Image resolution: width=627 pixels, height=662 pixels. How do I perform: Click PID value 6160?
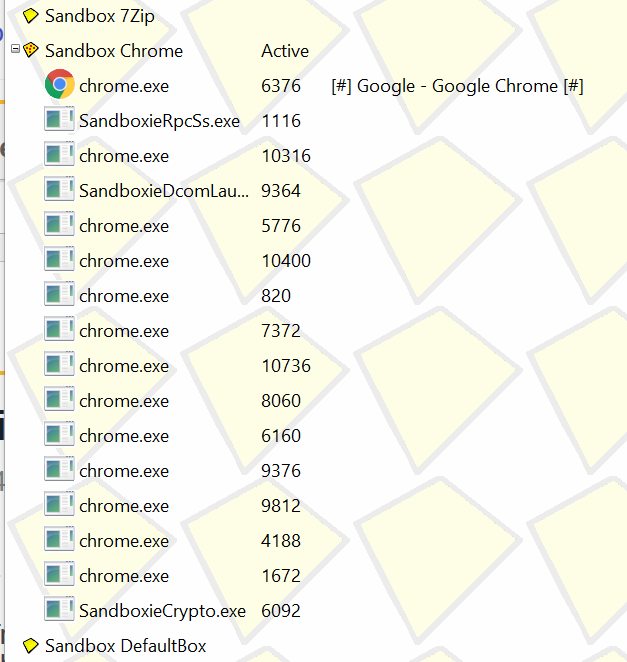coord(281,436)
